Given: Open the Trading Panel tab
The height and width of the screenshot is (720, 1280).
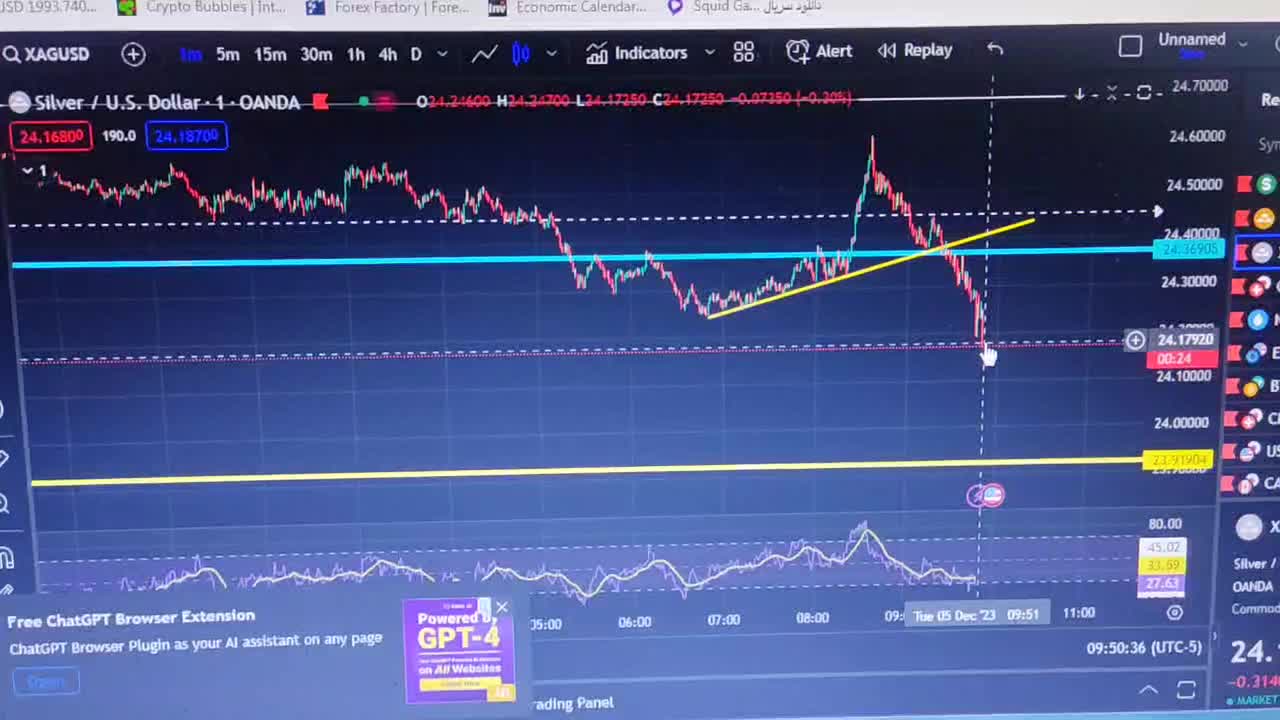Looking at the screenshot, I should 573,703.
